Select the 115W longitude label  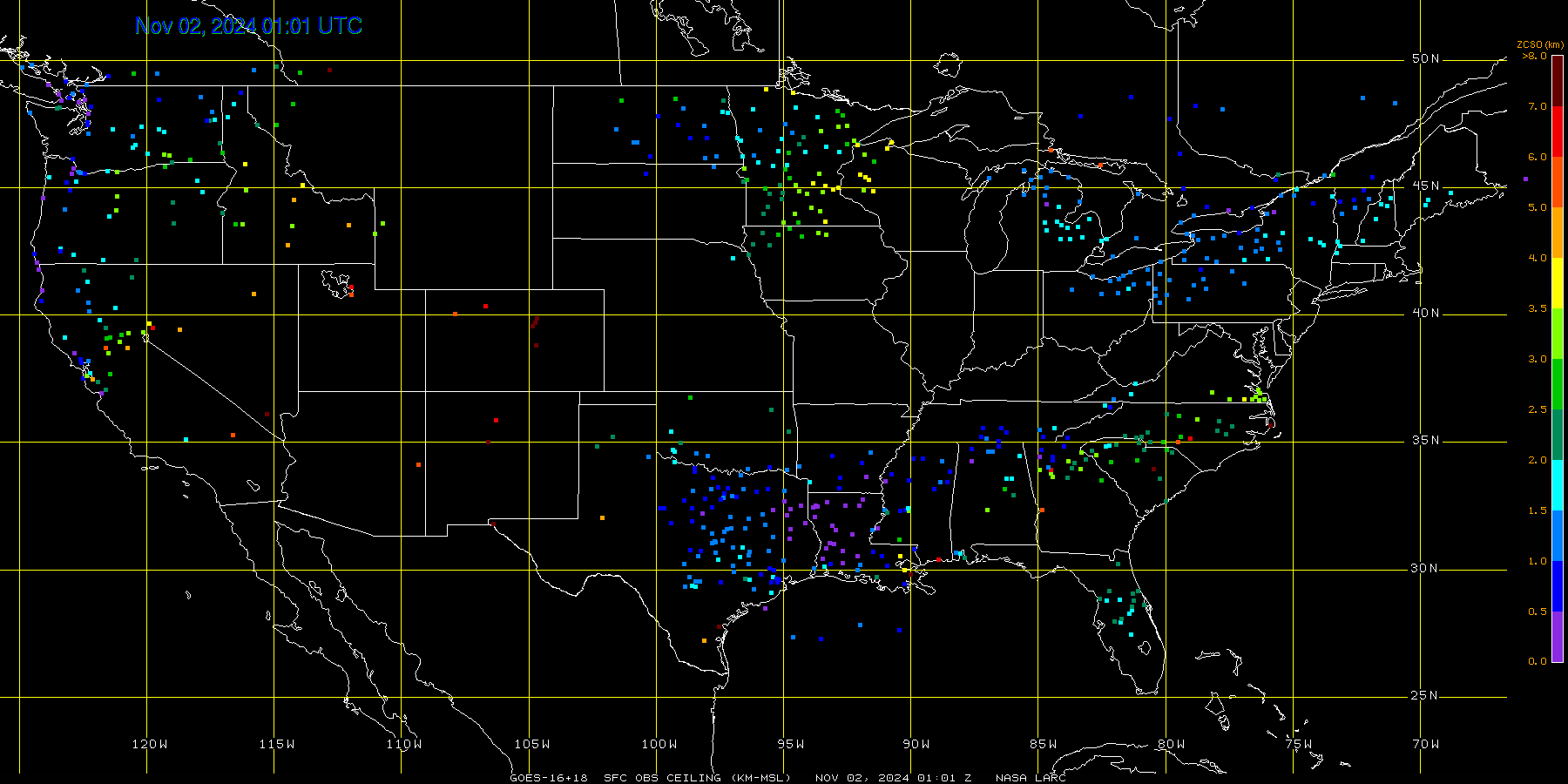(x=277, y=745)
